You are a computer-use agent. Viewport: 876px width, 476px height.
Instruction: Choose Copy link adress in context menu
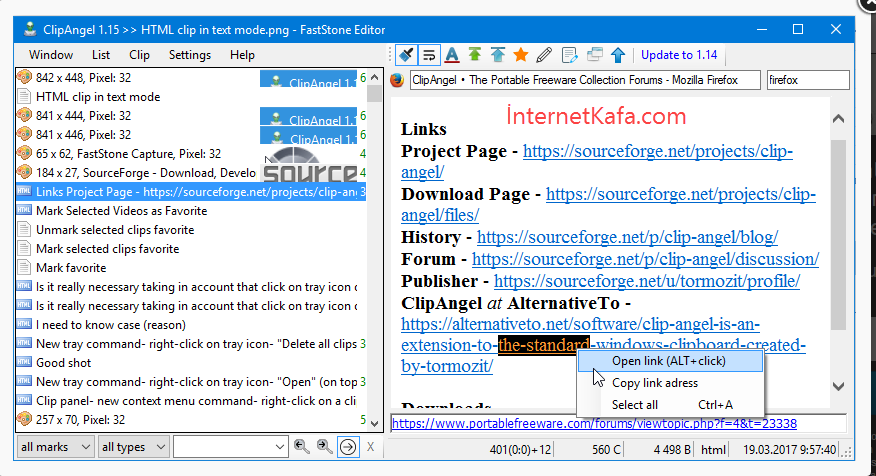click(x=670, y=383)
